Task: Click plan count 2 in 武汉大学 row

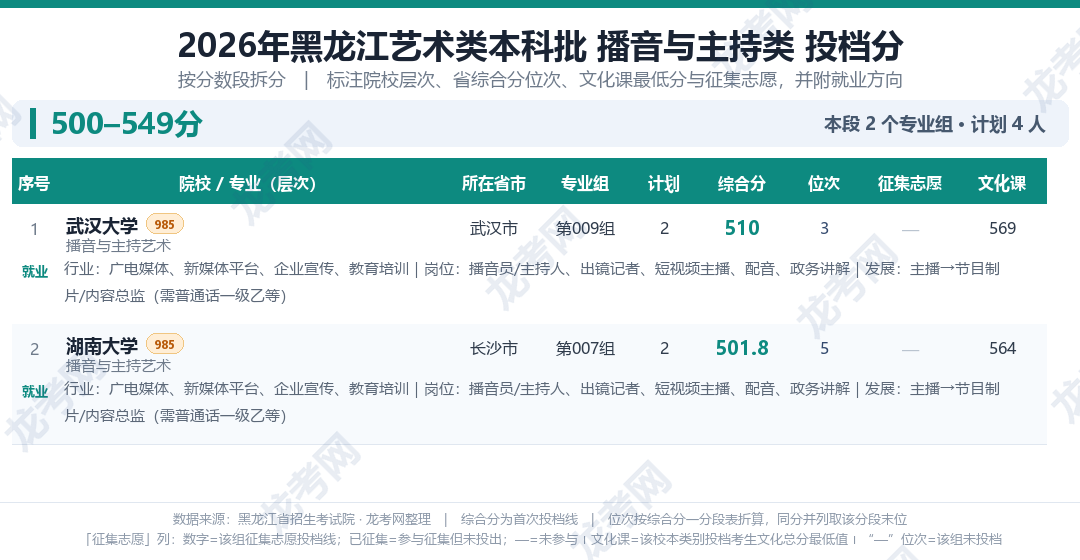Action: [665, 228]
